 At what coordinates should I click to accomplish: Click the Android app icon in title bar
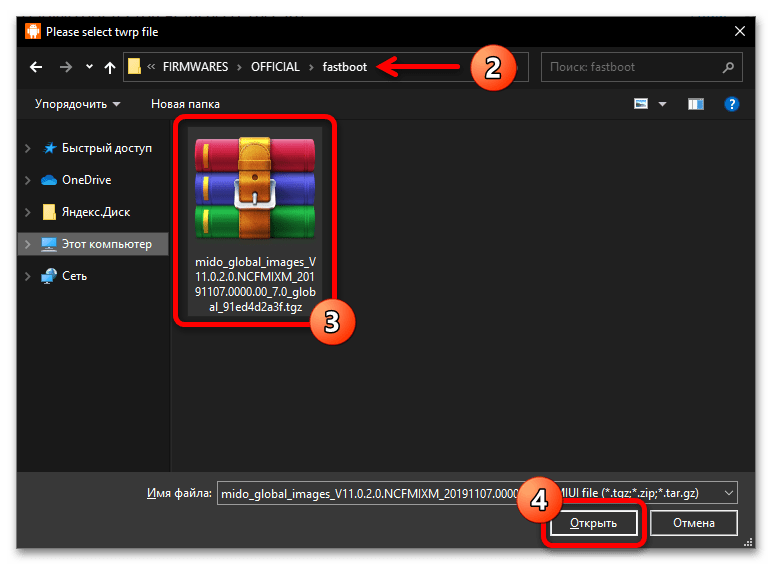pyautogui.click(x=33, y=31)
